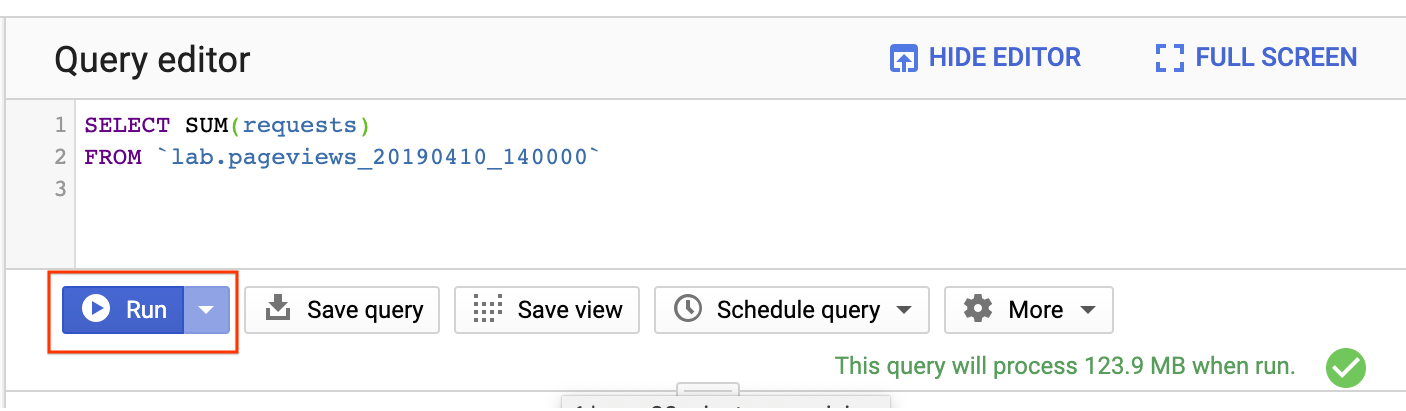1406x411 pixels.
Task: Click the Schedule query clock icon
Action: point(688,310)
